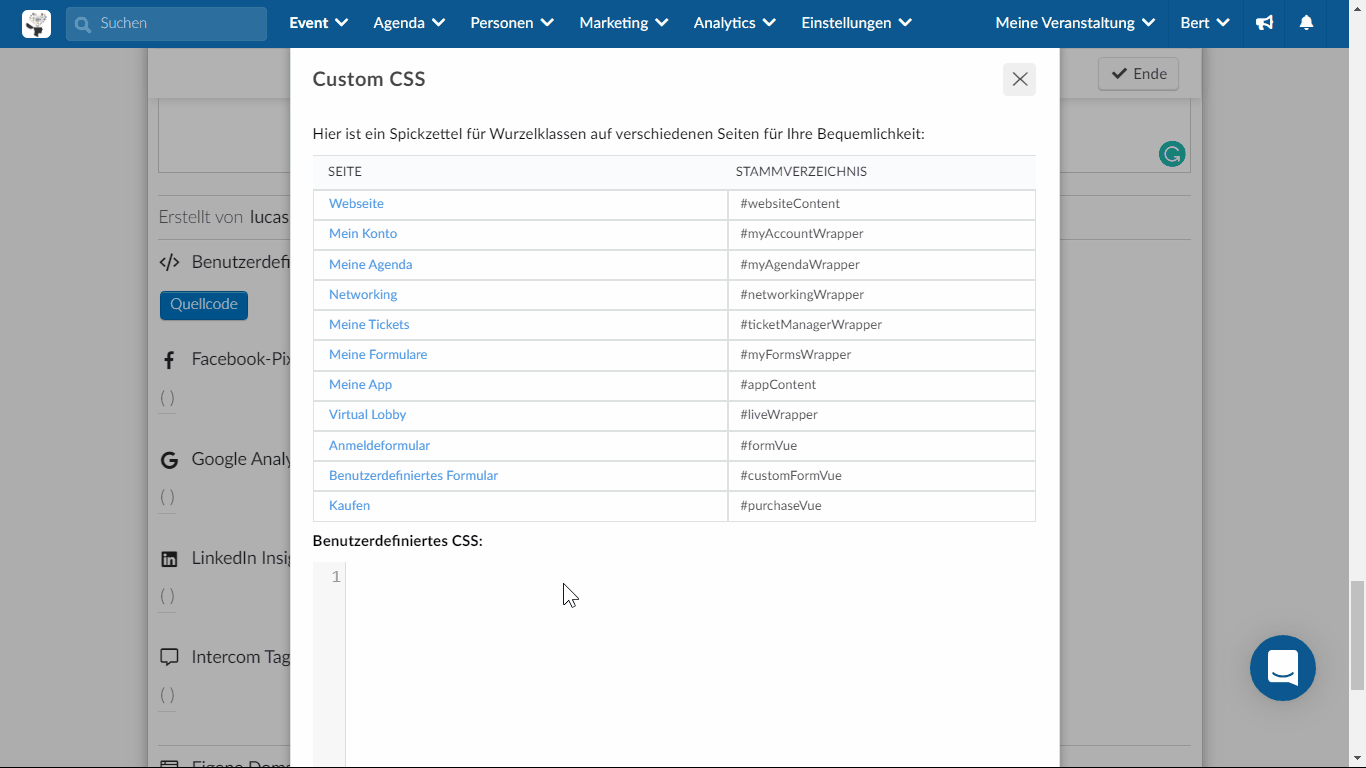Viewport: 1366px width, 768px height.
Task: Click the Intercom Tag chat icon
Action: coord(169,658)
